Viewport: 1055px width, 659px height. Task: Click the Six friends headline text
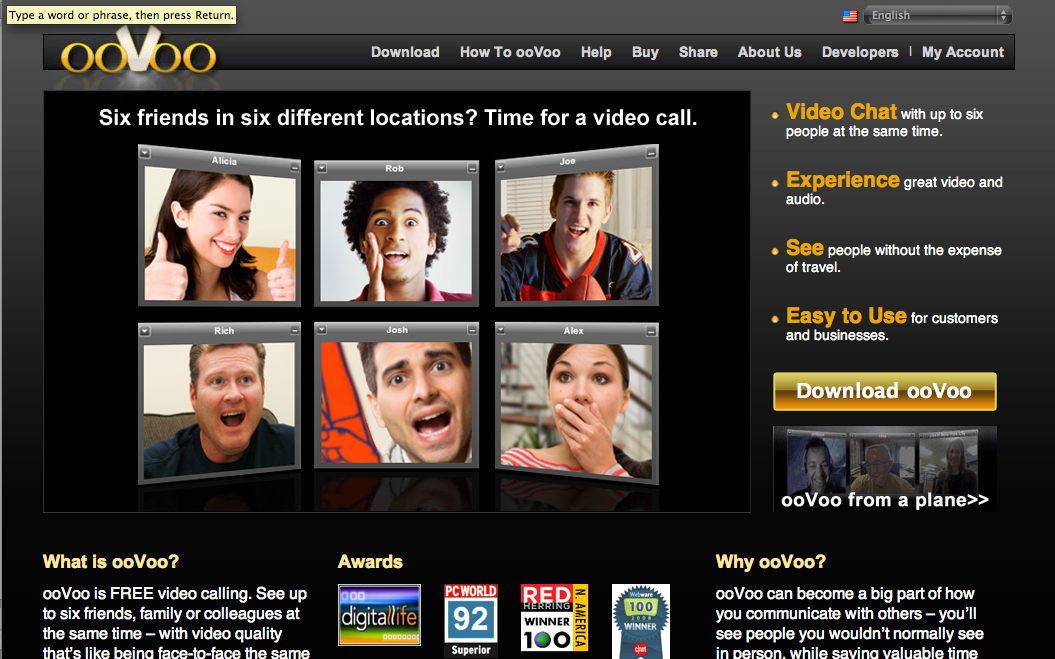pos(398,118)
